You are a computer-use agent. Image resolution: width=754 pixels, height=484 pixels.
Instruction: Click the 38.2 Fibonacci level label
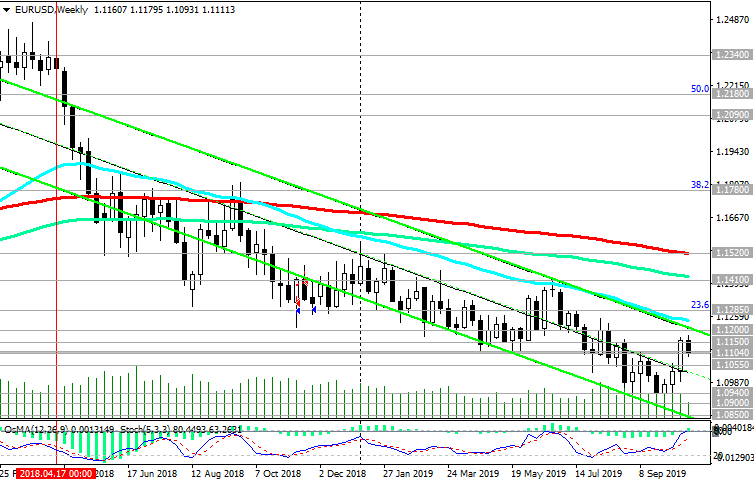click(x=700, y=185)
